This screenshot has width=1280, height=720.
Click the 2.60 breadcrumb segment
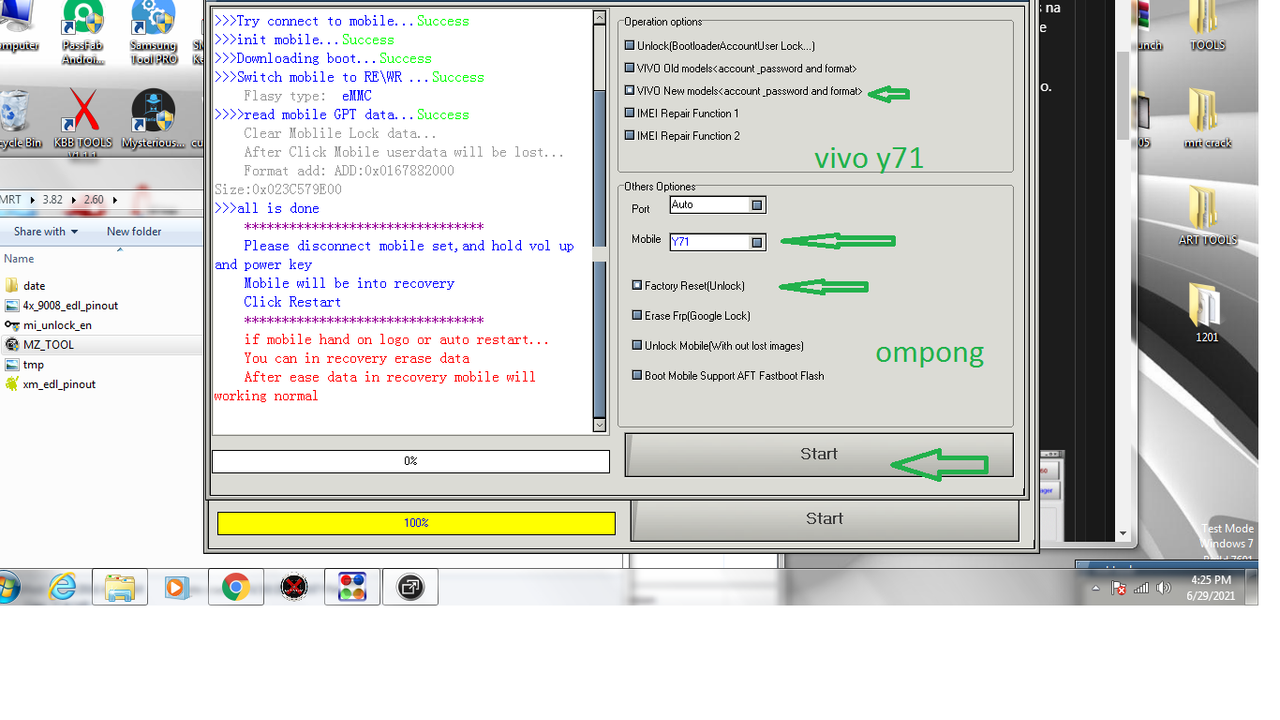pos(93,200)
